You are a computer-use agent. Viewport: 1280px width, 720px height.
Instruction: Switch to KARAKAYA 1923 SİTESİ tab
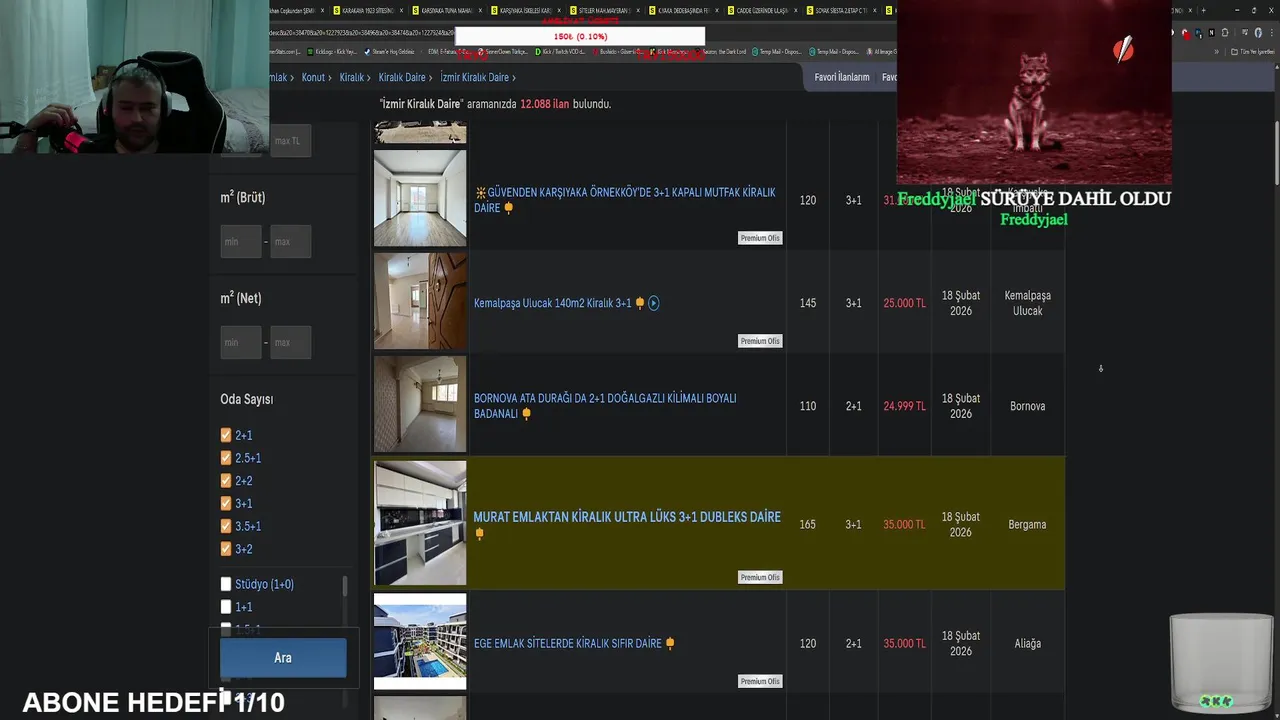tap(368, 10)
